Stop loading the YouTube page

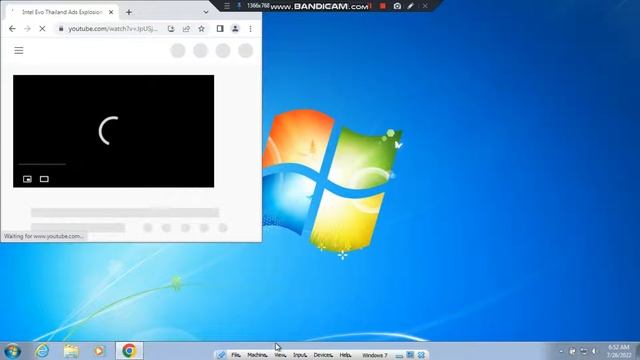42,29
